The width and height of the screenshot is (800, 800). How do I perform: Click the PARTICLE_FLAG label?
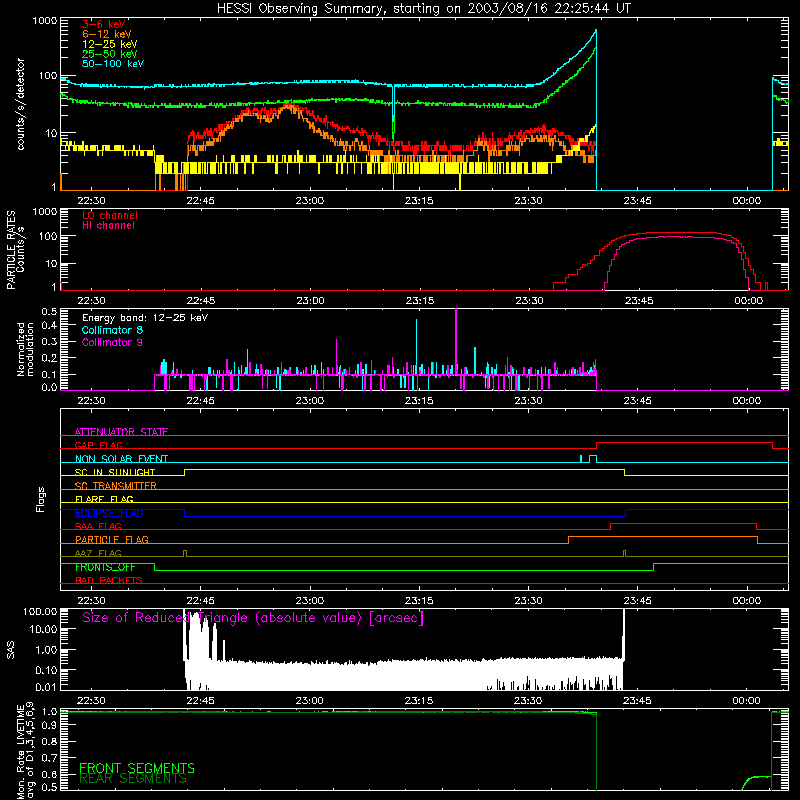coord(112,539)
